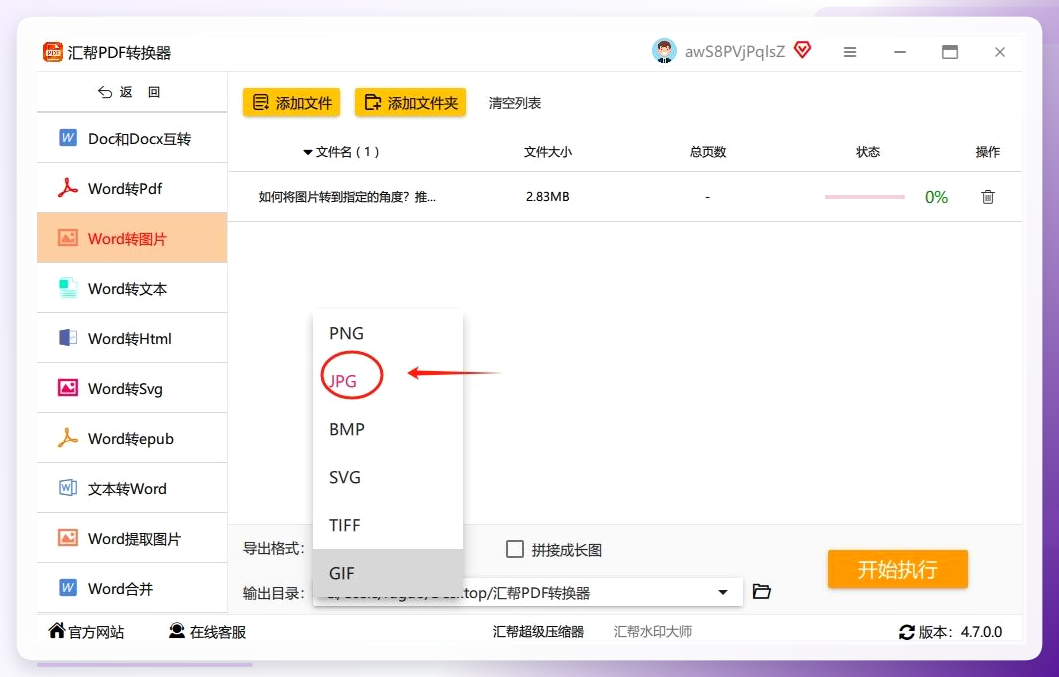The image size is (1059, 677).
Task: Click the 状态 column header
Action: pos(868,152)
